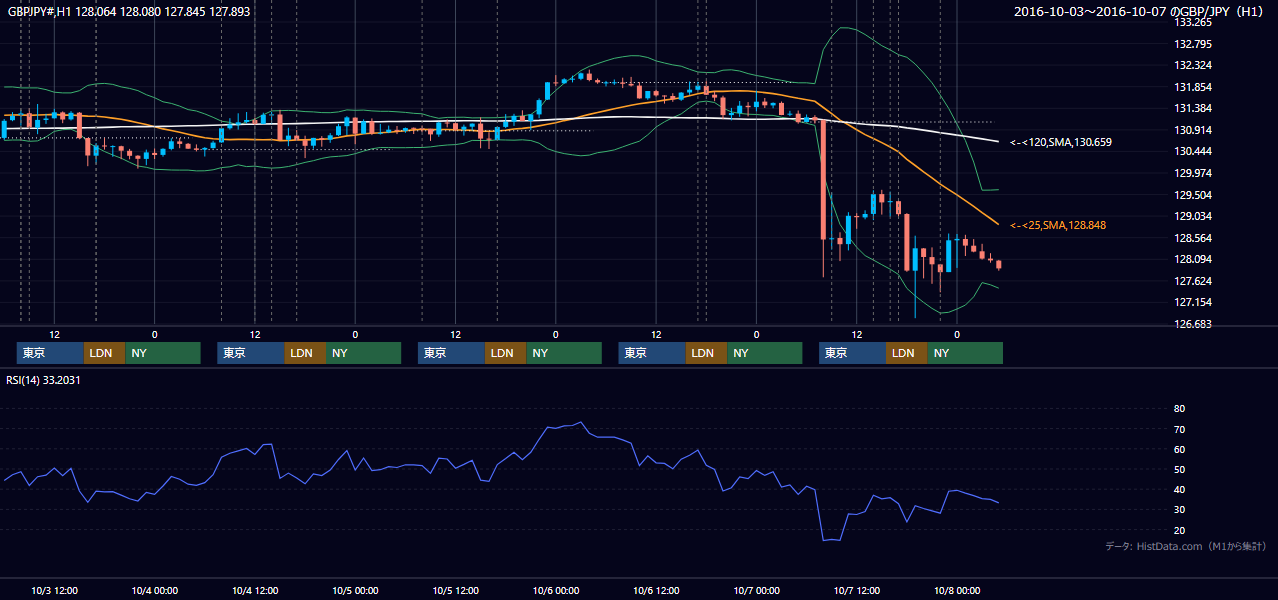The width and height of the screenshot is (1278, 600).
Task: Click the GBPJPY#,H1 symbol header text
Action: coord(130,12)
